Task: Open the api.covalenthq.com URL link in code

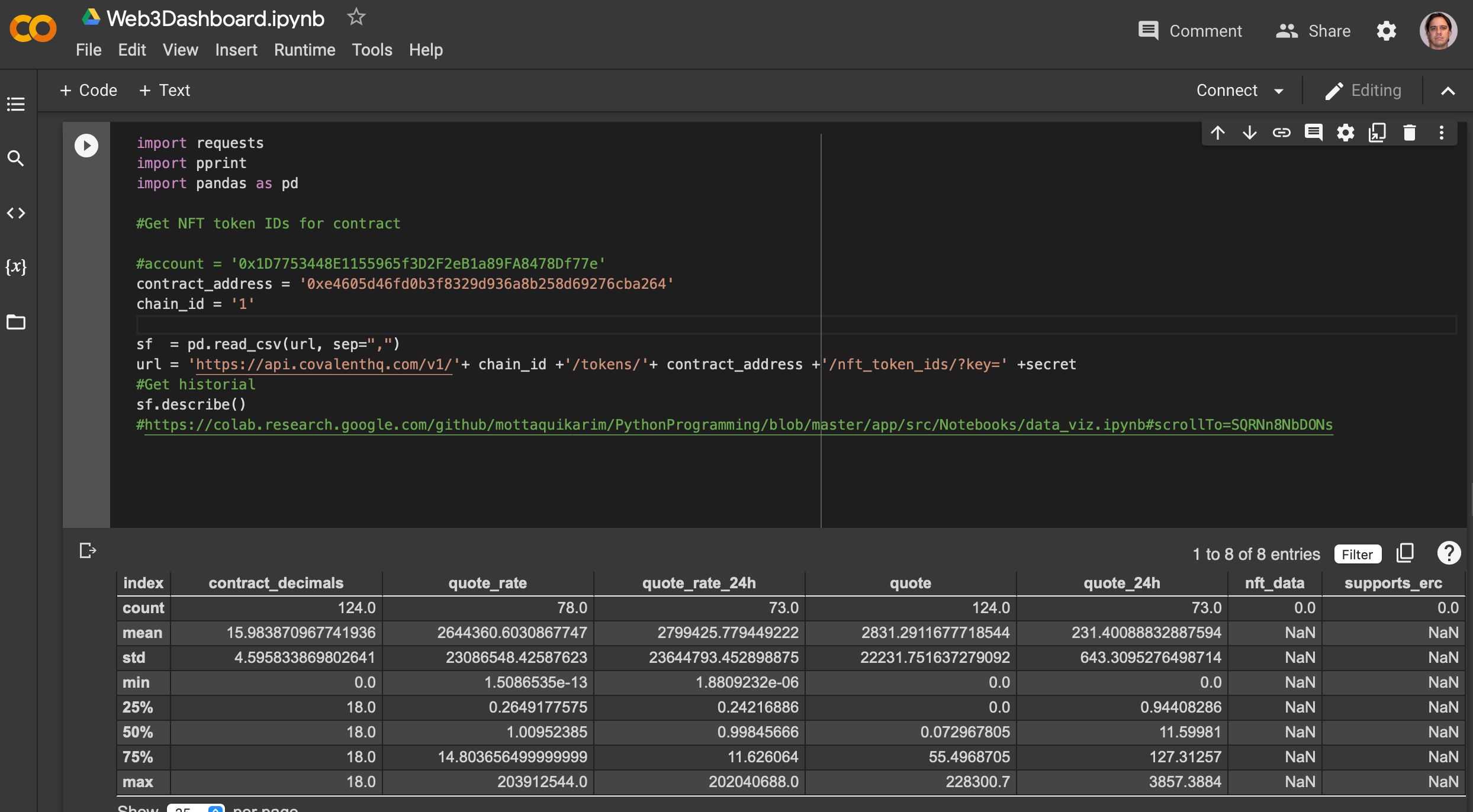Action: [x=324, y=365]
